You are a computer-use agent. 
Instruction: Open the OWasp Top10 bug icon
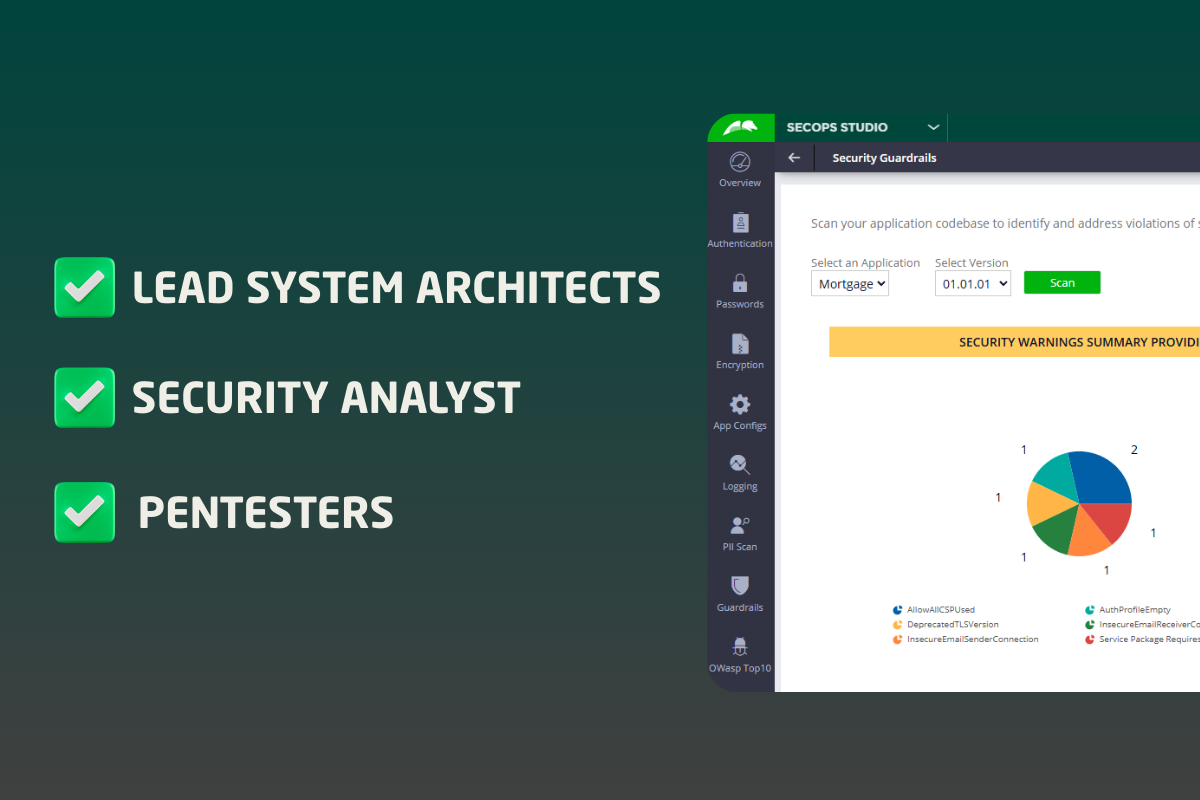click(x=740, y=647)
